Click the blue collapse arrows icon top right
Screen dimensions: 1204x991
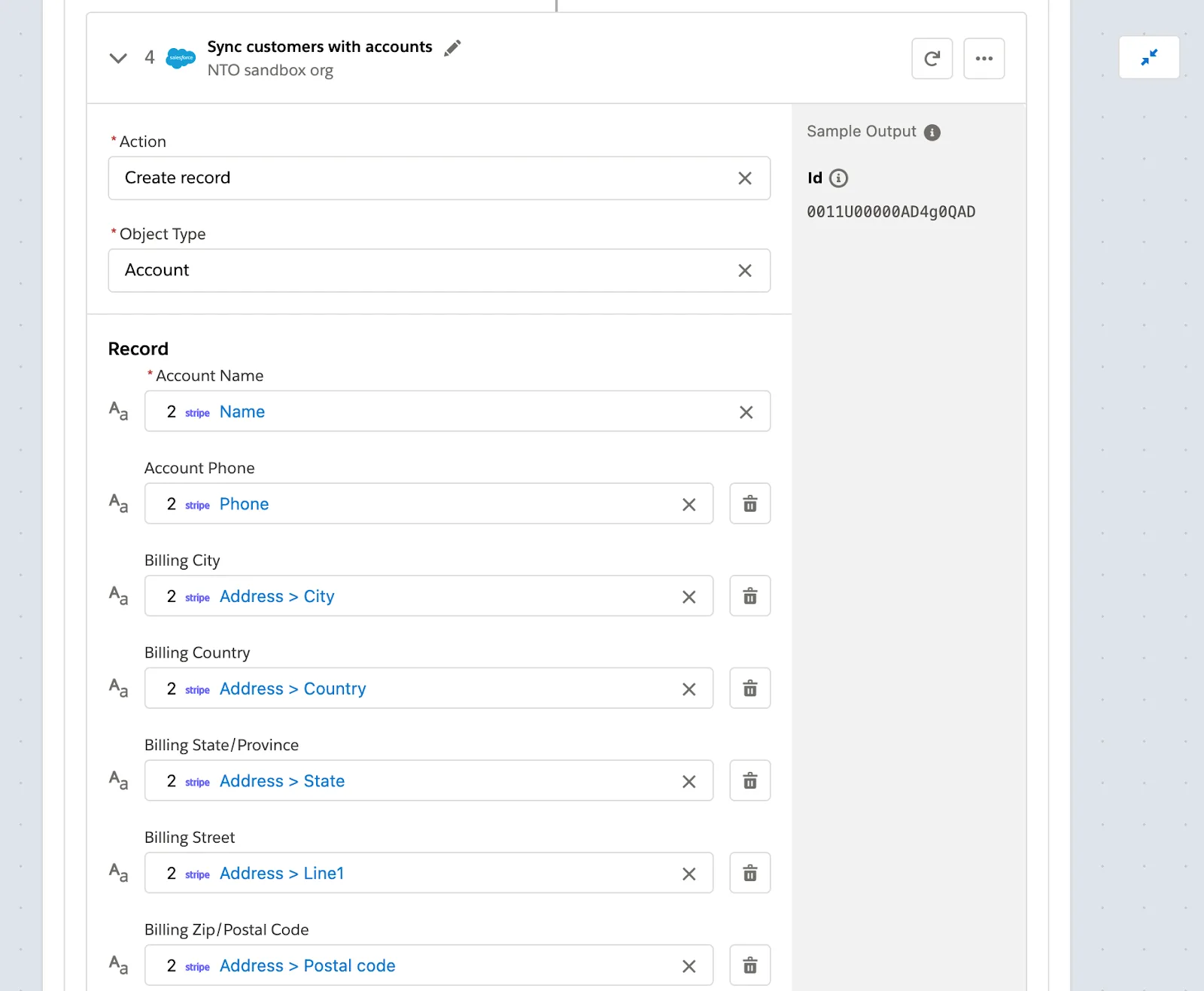(1149, 57)
